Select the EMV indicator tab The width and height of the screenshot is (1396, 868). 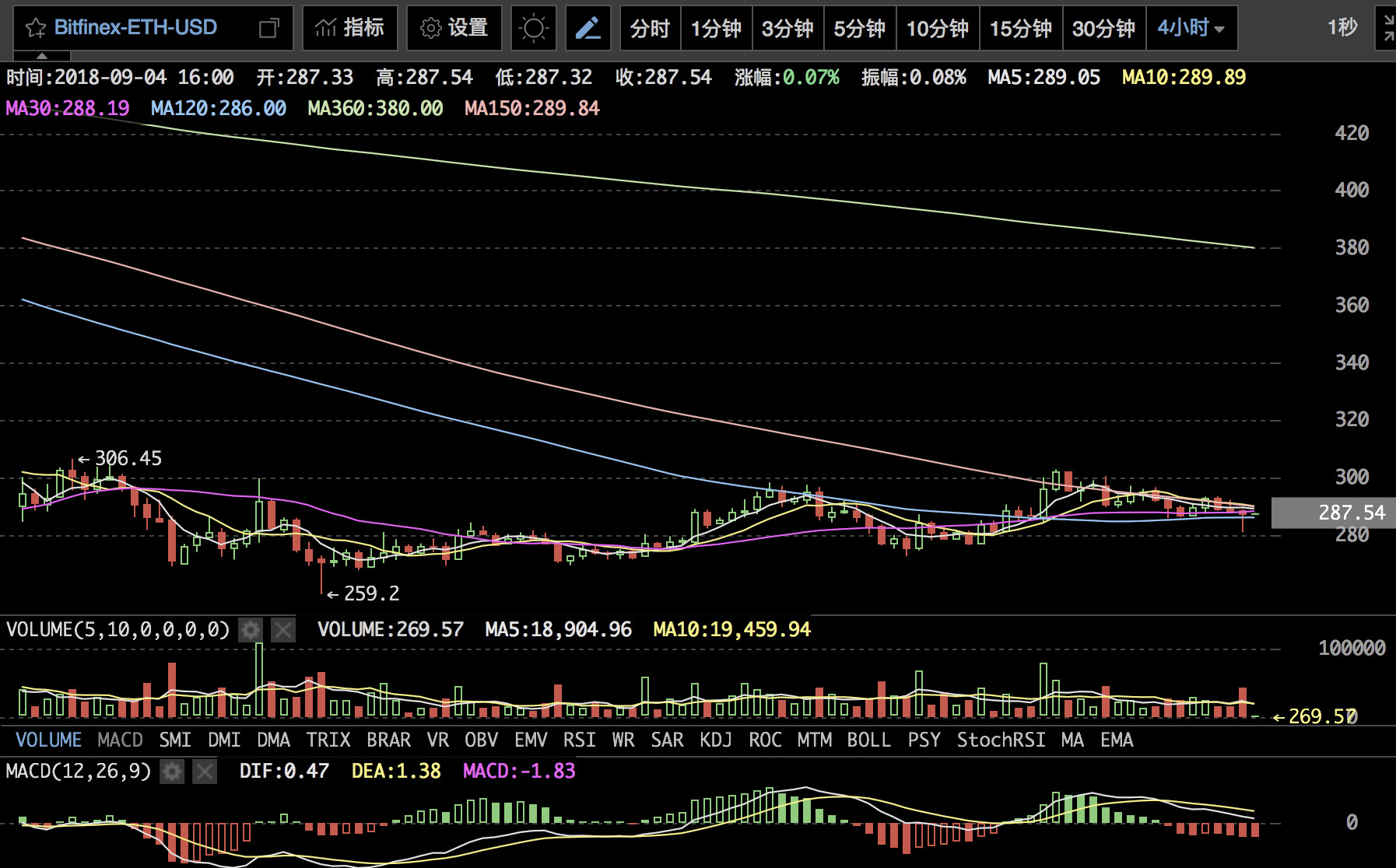click(x=531, y=740)
